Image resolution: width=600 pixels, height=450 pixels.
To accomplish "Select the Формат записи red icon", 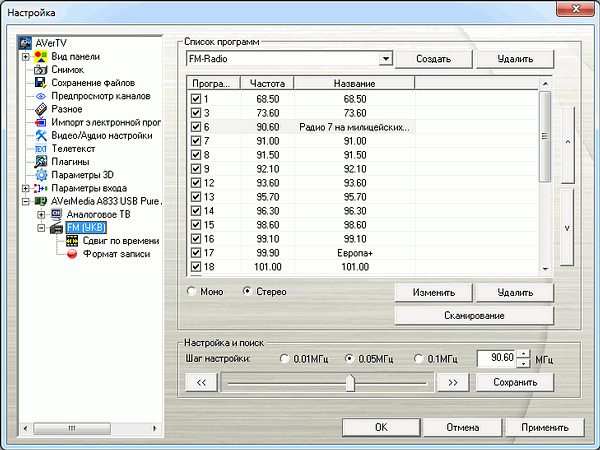I will tap(71, 254).
